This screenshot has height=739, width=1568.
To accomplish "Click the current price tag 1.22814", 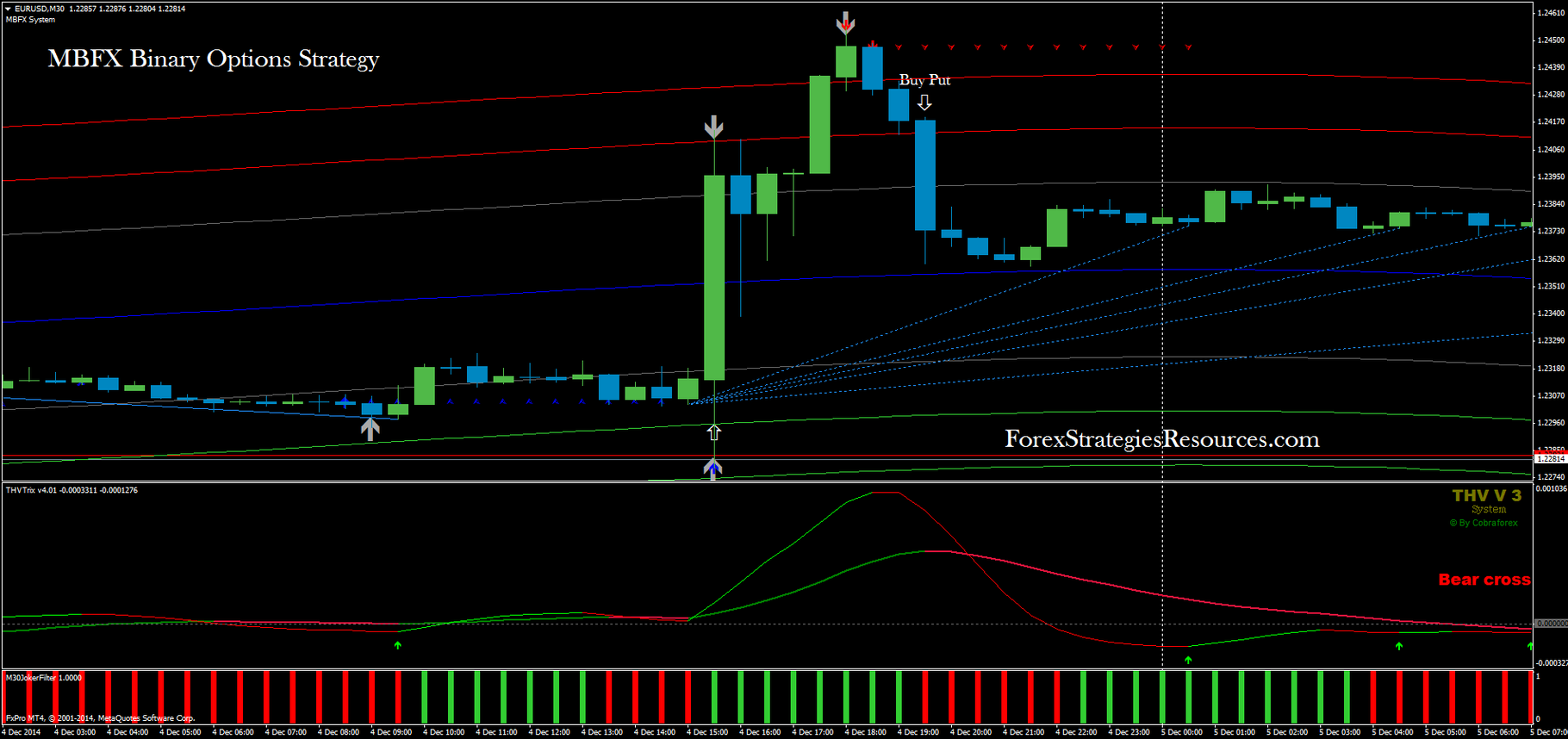I will pyautogui.click(x=1550, y=459).
